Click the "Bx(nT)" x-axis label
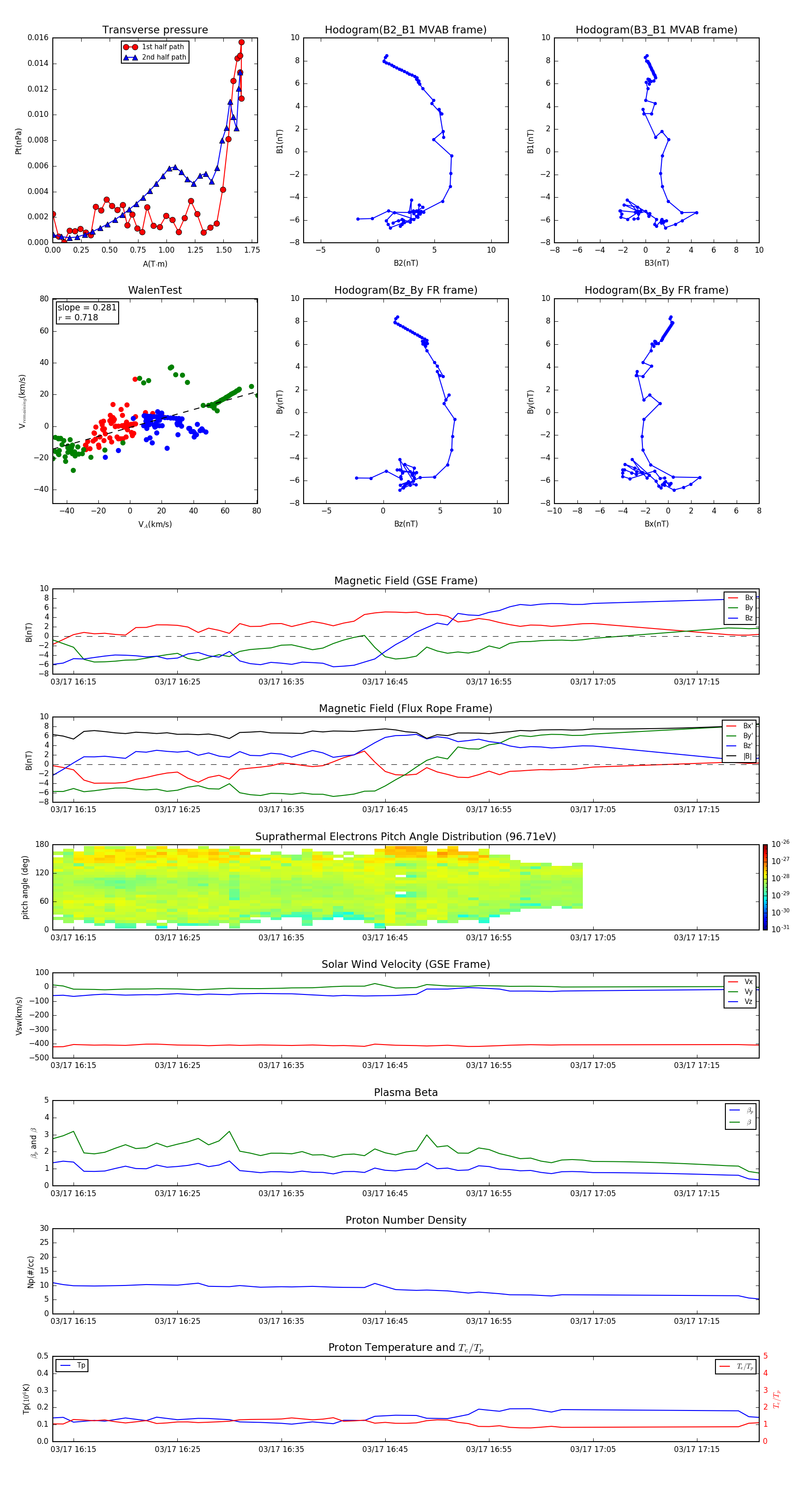This screenshot has height=1489, width=812. [656, 524]
